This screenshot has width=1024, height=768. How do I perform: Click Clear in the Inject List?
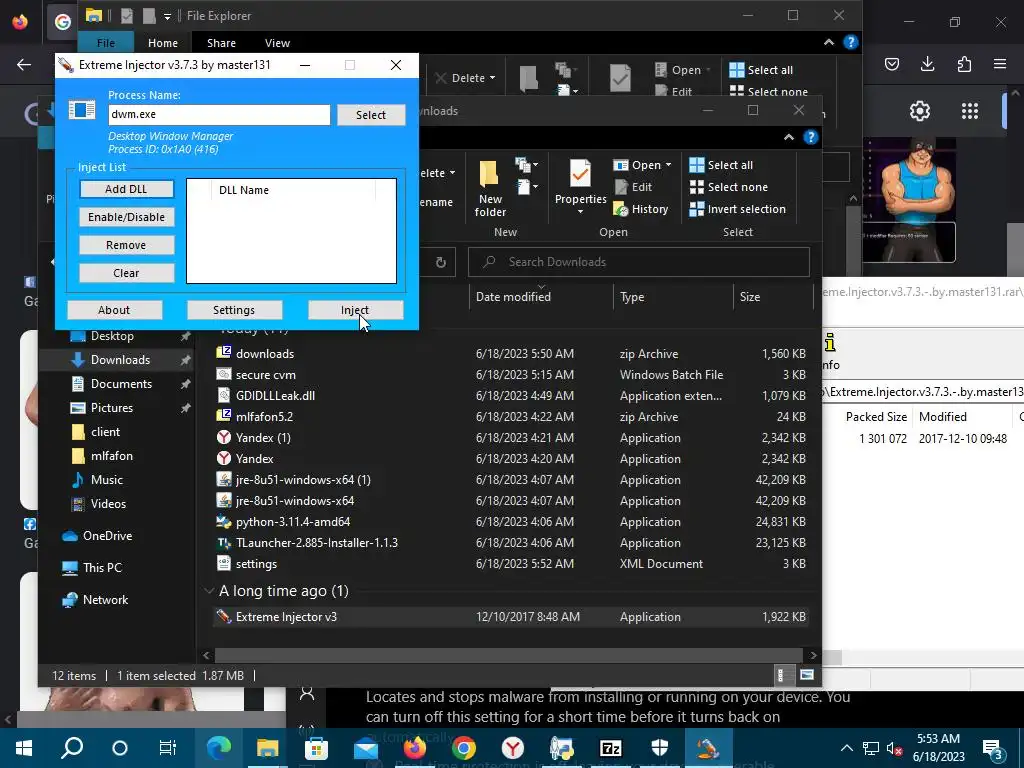click(x=127, y=273)
